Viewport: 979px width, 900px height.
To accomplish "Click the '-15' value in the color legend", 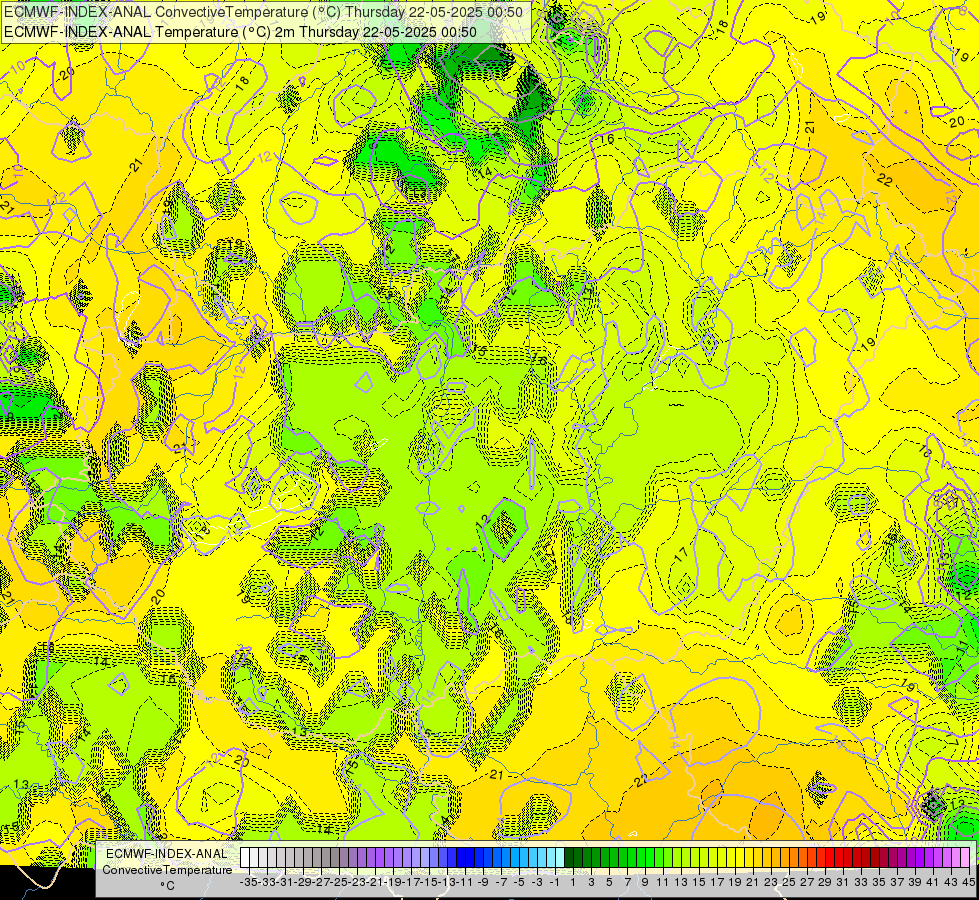I will (x=430, y=883).
